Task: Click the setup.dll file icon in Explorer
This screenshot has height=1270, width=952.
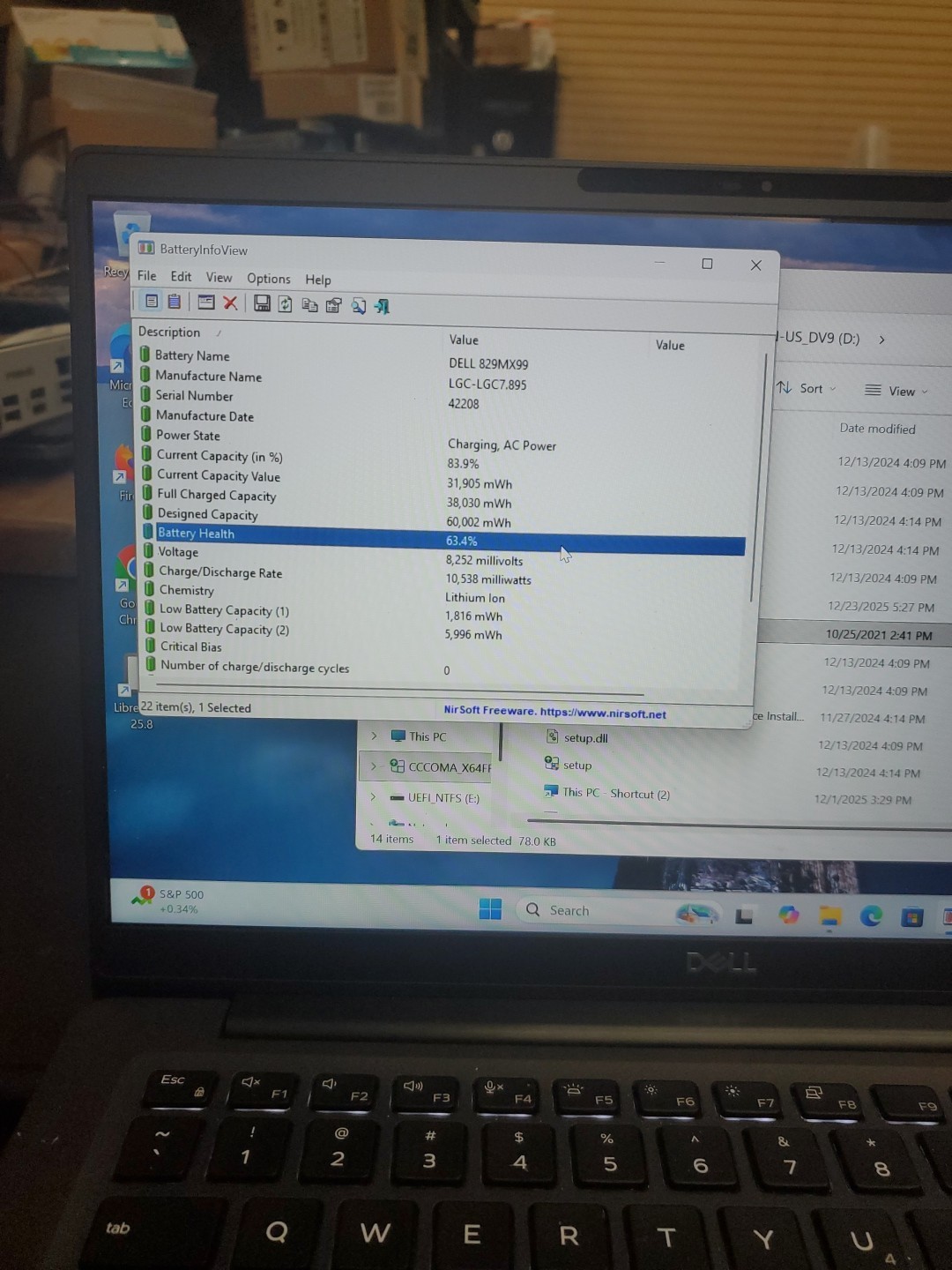Action: (552, 736)
